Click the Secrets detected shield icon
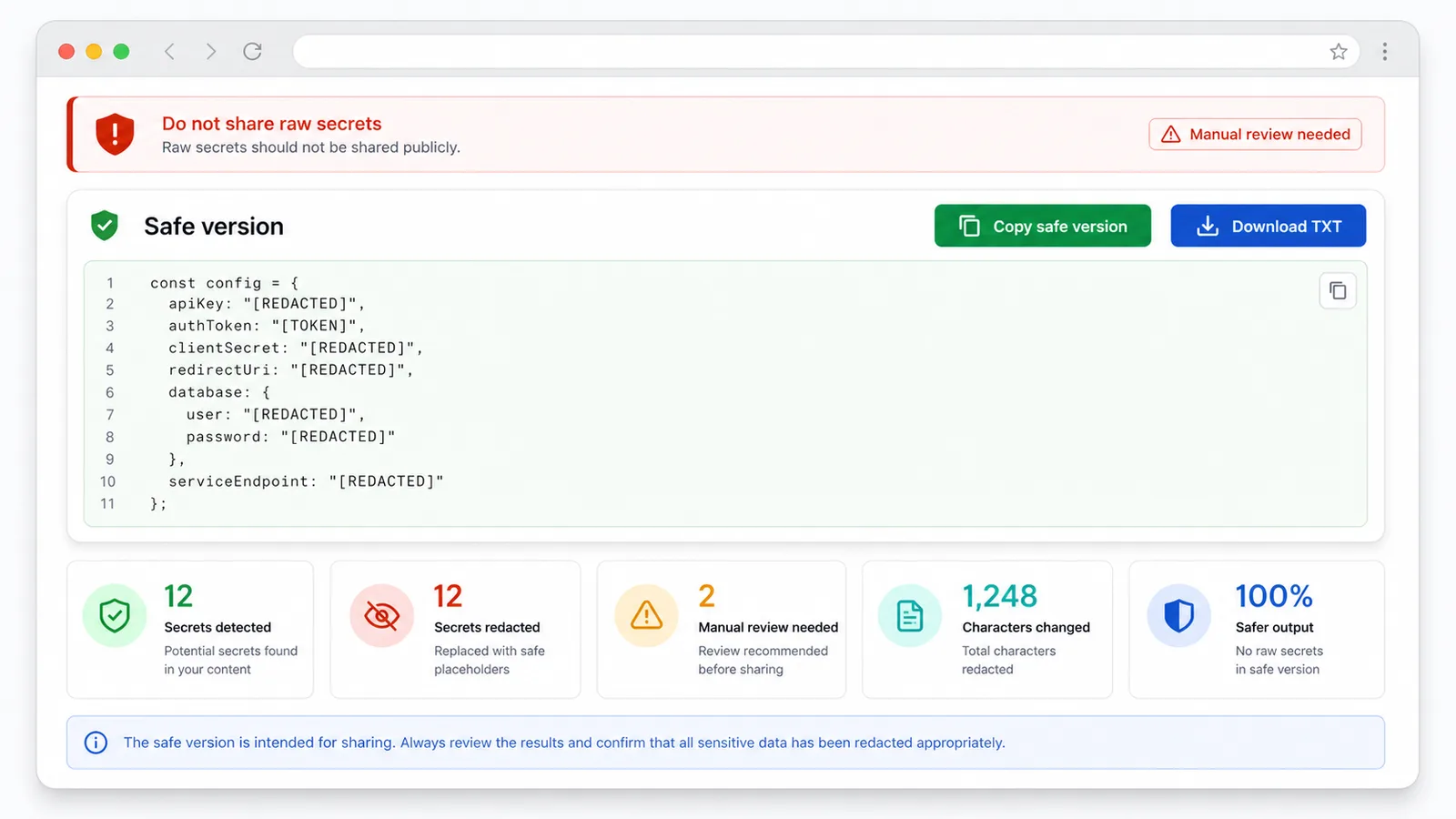Image resolution: width=1456 pixels, height=819 pixels. [115, 616]
